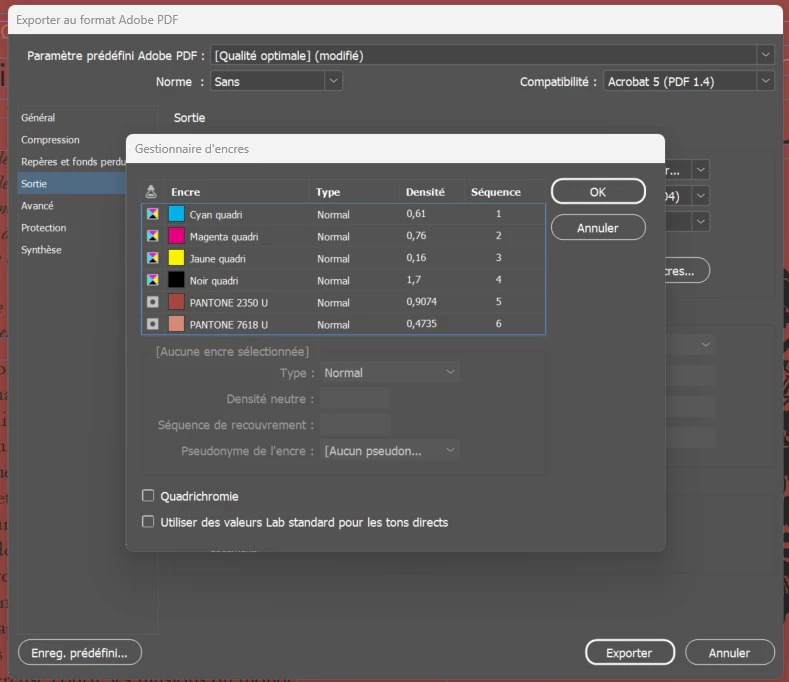The image size is (789, 682).
Task: Check Utiliser des valeurs Lab standard option
Action: coord(148,521)
